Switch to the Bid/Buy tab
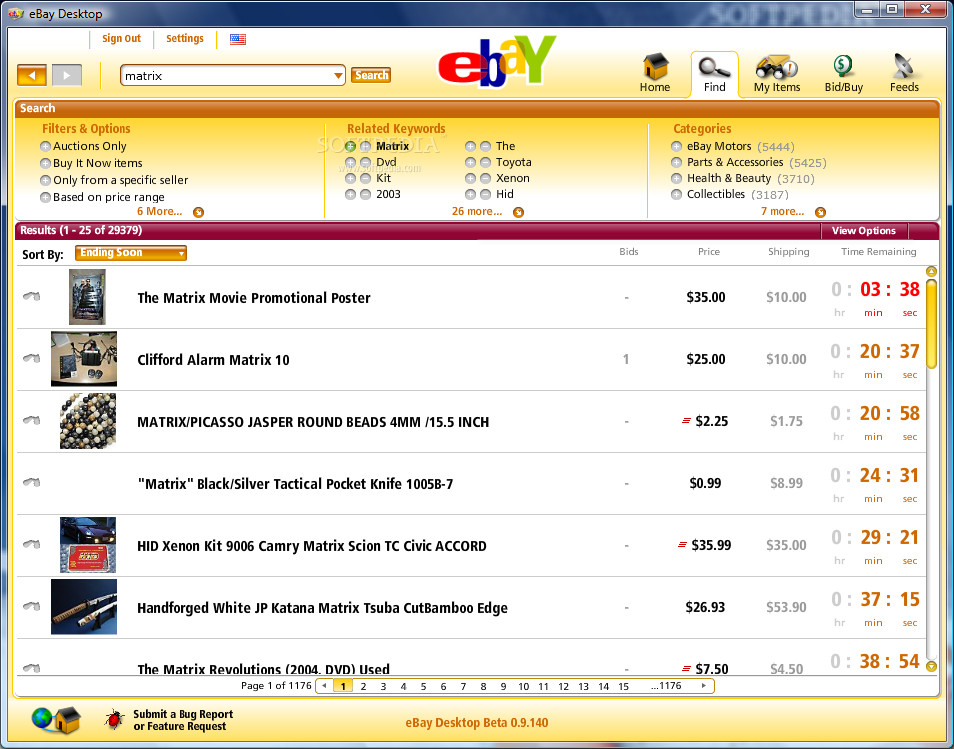Viewport: 954px width, 749px height. click(x=844, y=73)
